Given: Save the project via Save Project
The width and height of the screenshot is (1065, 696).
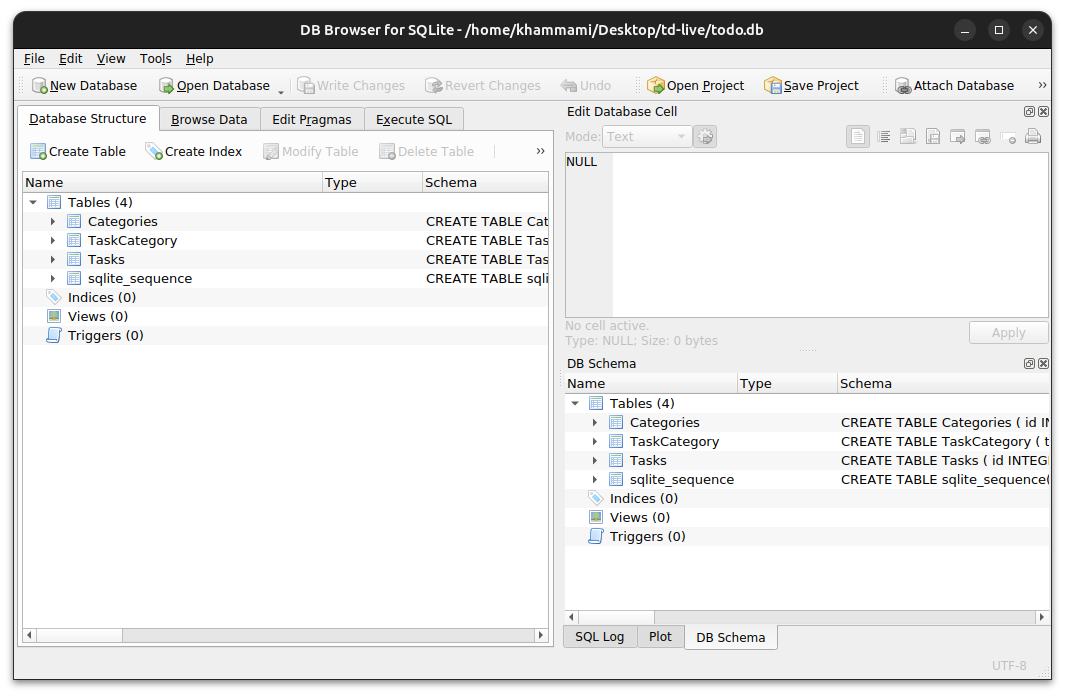Looking at the screenshot, I should (x=811, y=86).
